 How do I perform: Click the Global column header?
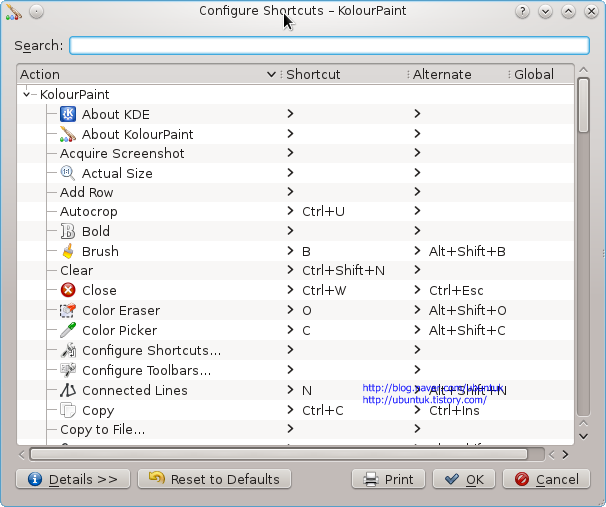(x=541, y=74)
